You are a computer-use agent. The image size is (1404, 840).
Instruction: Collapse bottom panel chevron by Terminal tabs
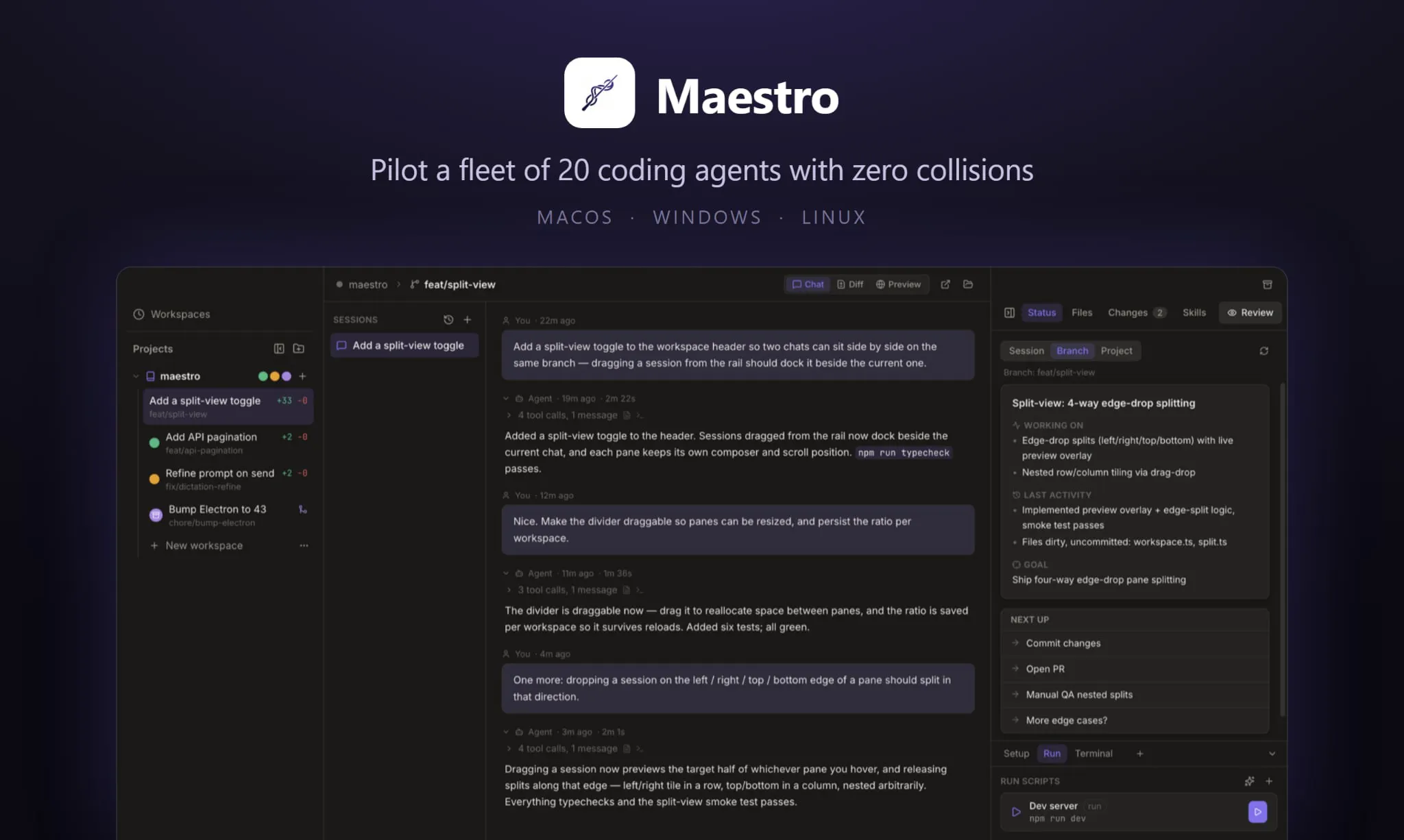click(1272, 754)
